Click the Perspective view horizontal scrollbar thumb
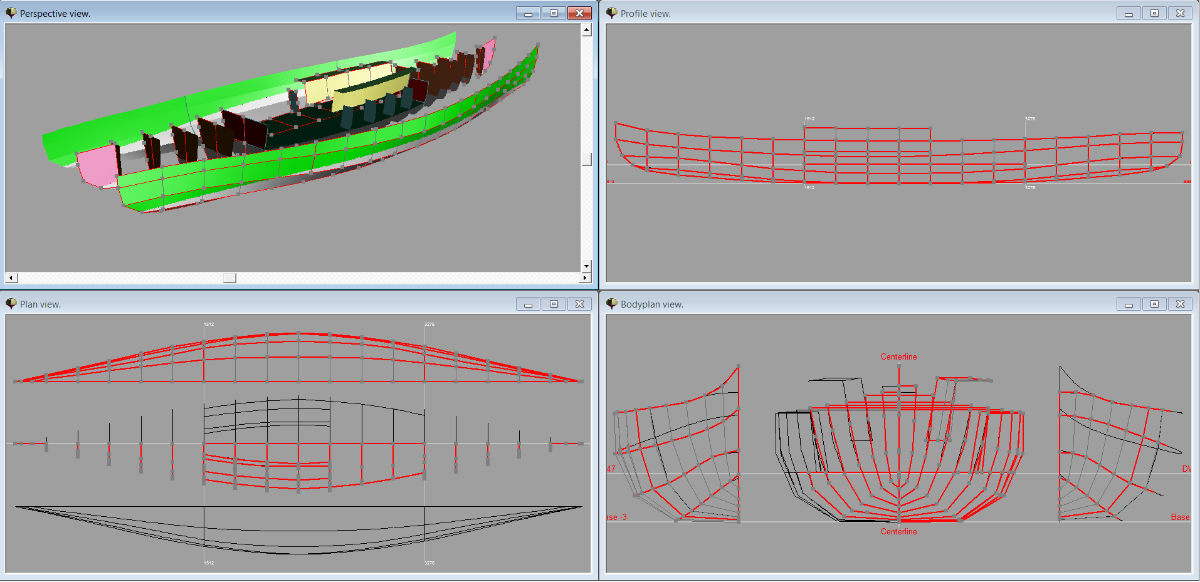 click(x=229, y=277)
